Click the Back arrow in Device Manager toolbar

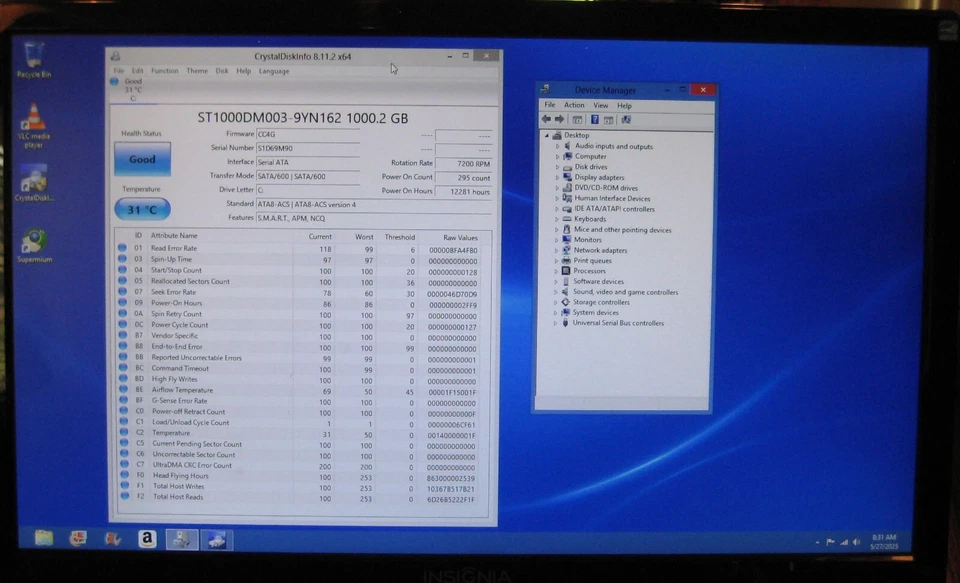(546, 119)
